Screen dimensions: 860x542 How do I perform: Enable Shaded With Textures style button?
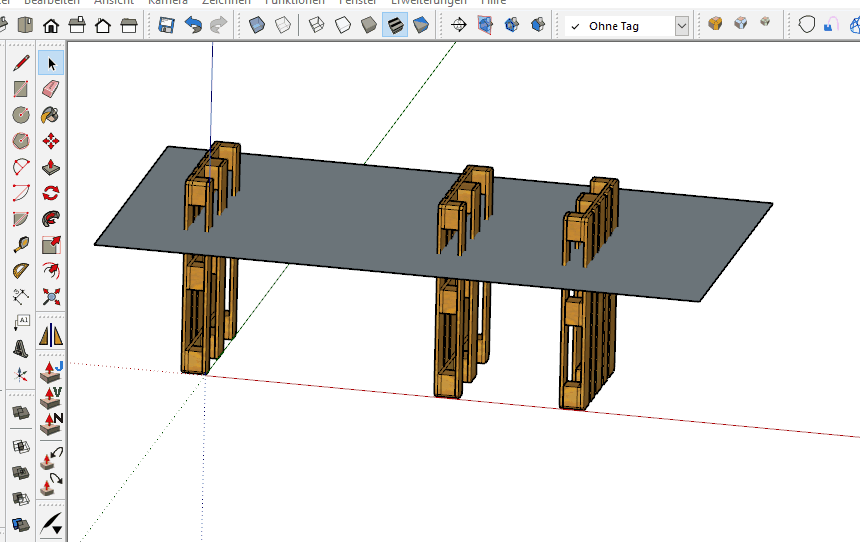coord(395,25)
